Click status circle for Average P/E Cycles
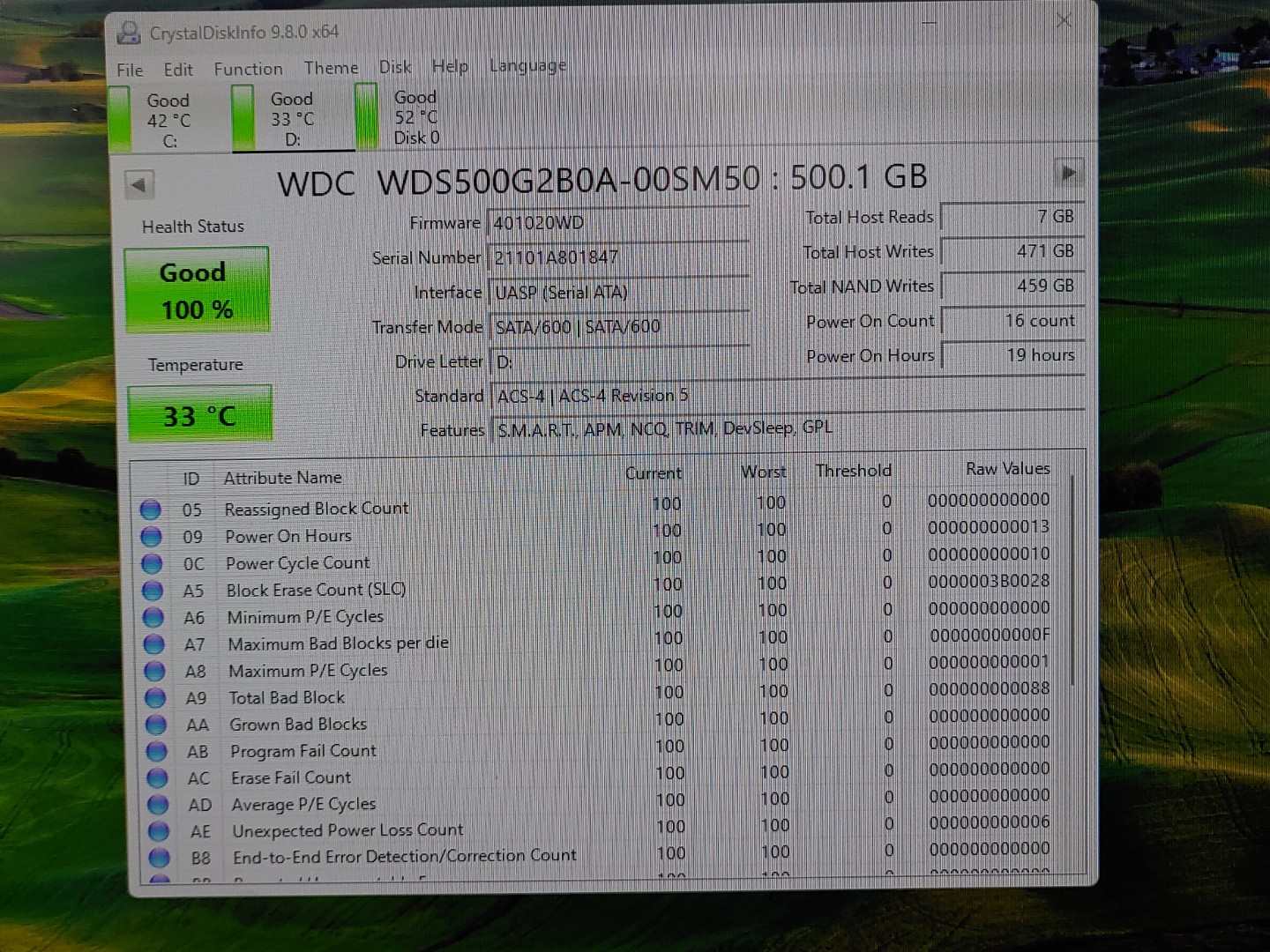Image resolution: width=1270 pixels, height=952 pixels. 158,805
